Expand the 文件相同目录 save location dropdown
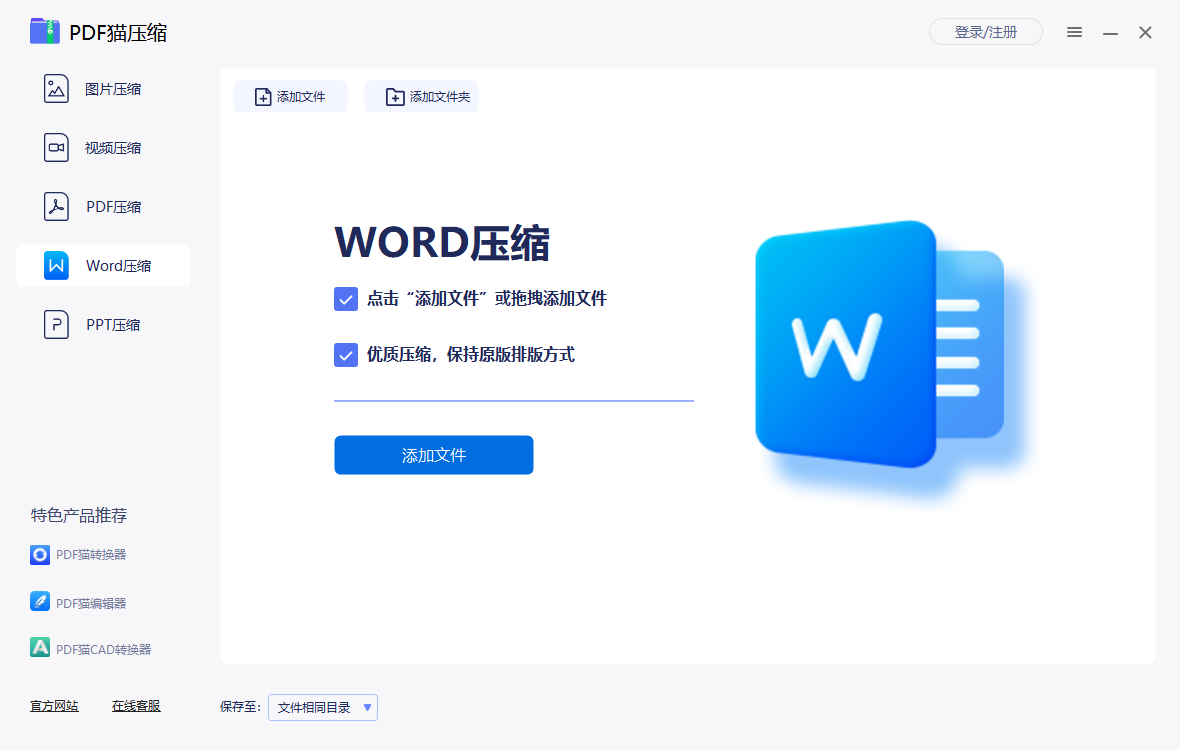This screenshot has height=750, width=1180. click(x=323, y=707)
